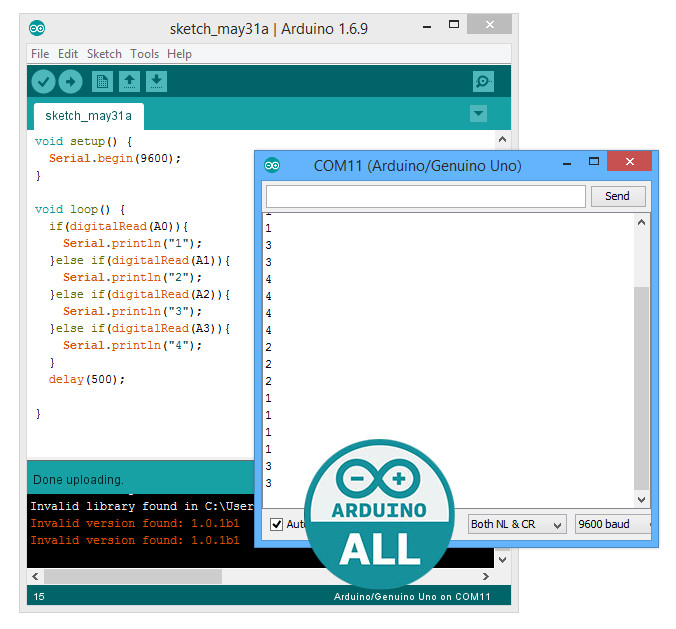Click the Serial.begin(9600) code line
This screenshot has width=676, height=629.
point(115,158)
